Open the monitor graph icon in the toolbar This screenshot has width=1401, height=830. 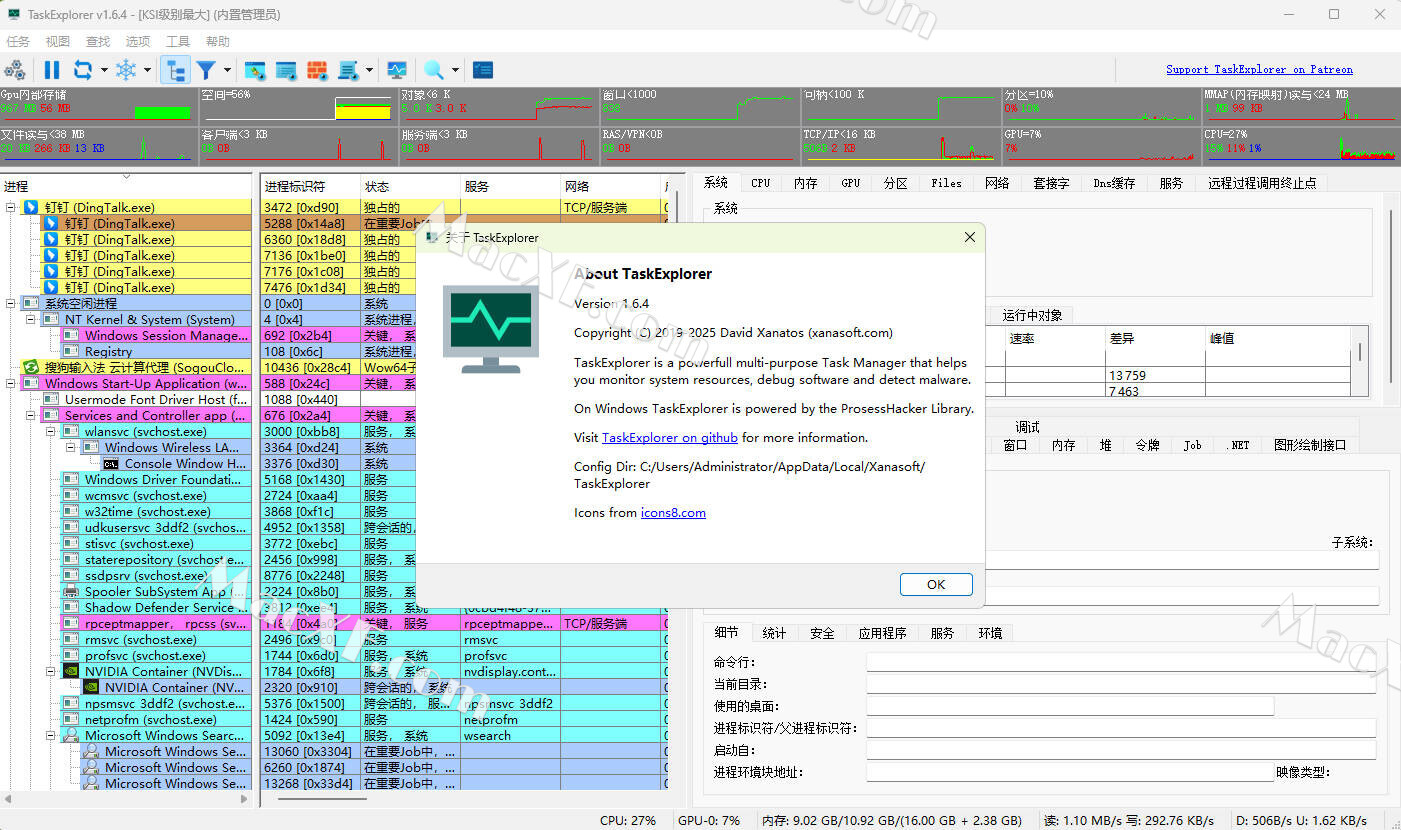(x=397, y=70)
